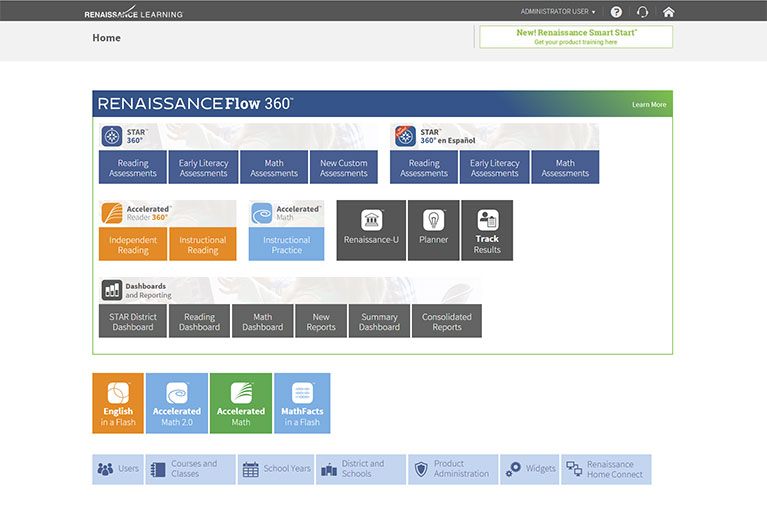Open STAR District Dashboard
This screenshot has height=511, width=767.
pos(133,321)
